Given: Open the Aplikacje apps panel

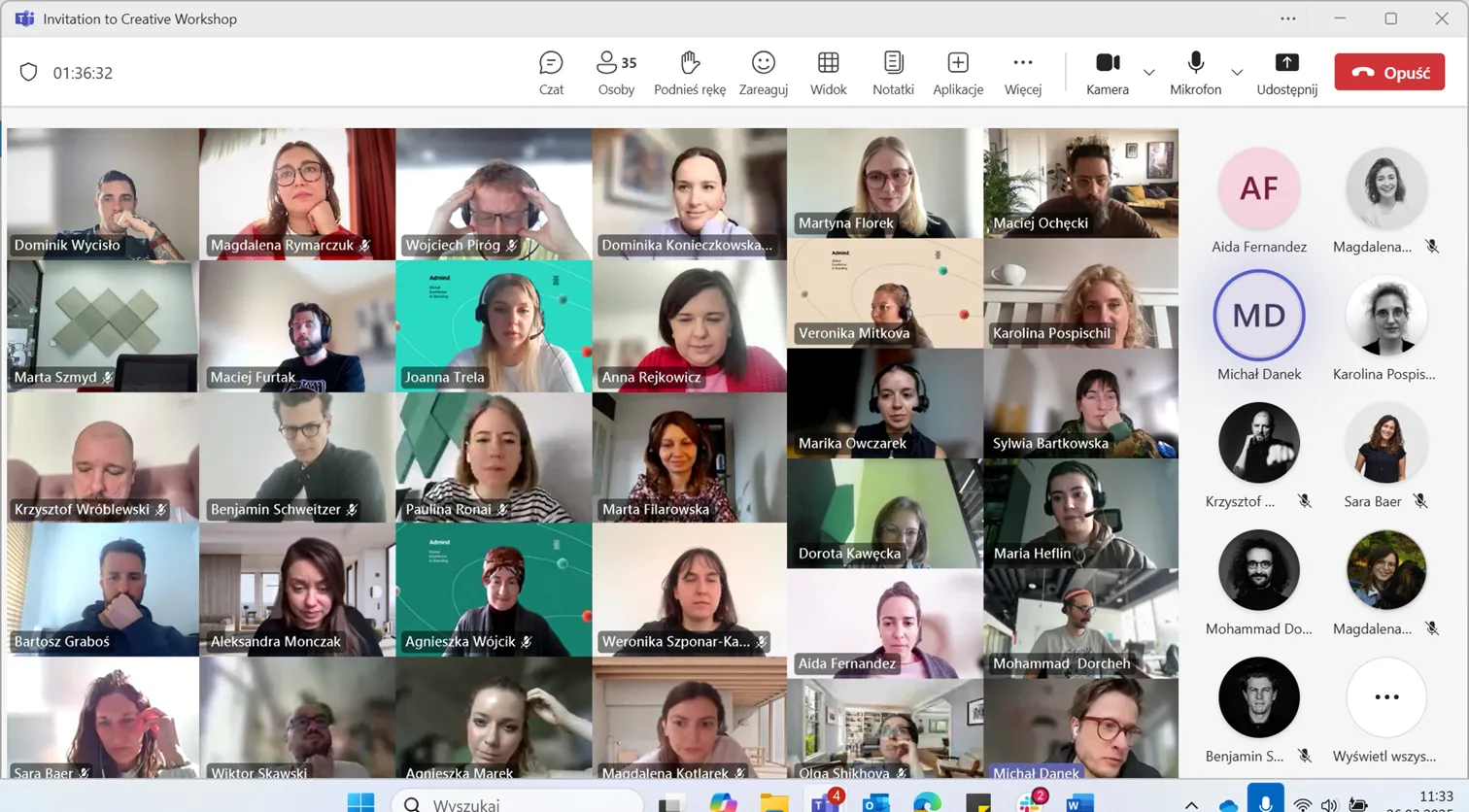Looking at the screenshot, I should point(957,73).
